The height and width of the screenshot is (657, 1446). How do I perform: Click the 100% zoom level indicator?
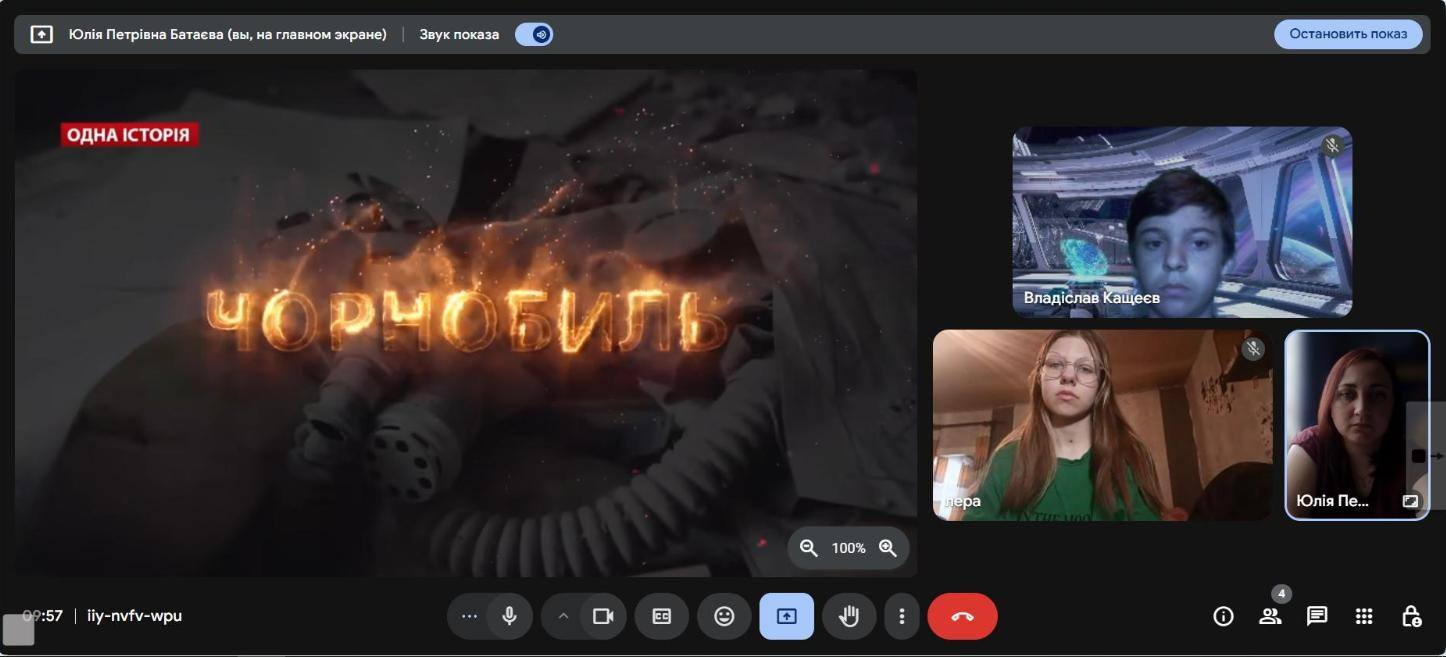[848, 548]
